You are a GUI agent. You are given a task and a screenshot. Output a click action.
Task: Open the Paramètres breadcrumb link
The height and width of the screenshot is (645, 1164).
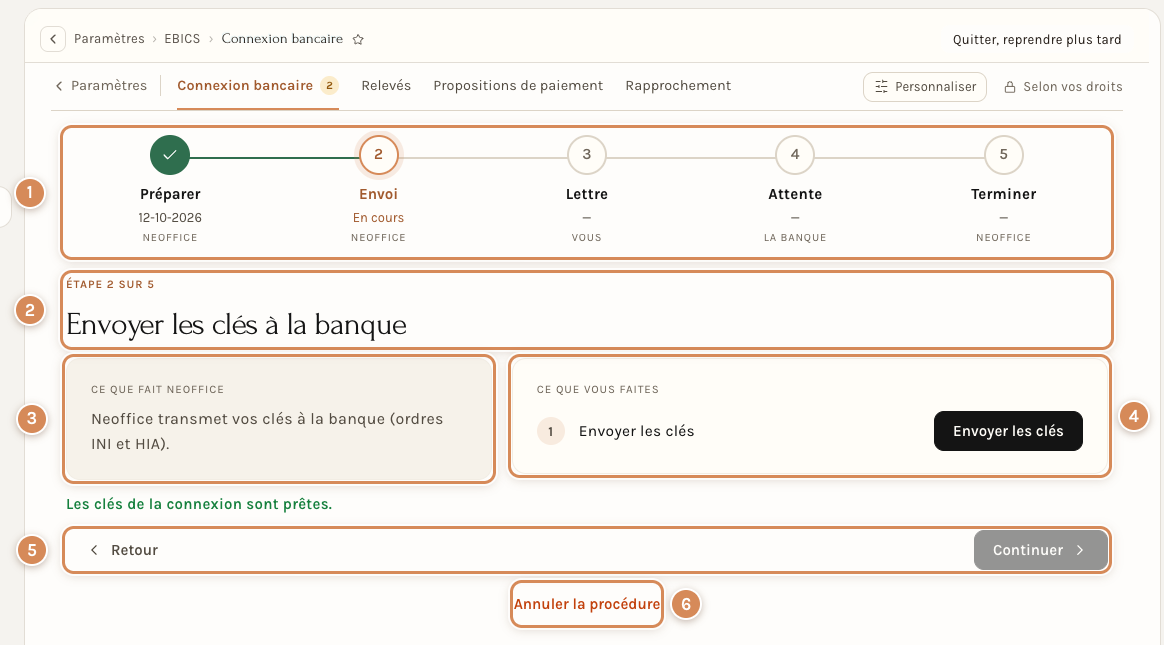(x=109, y=39)
